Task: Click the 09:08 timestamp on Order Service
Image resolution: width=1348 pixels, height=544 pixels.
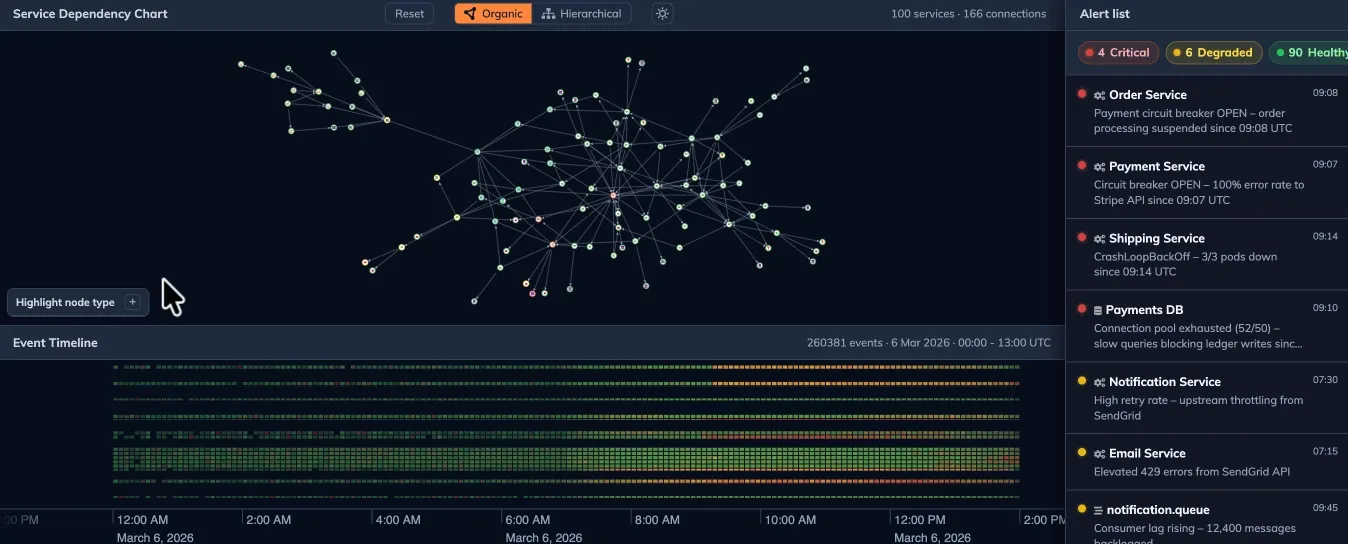Action: pos(1325,92)
